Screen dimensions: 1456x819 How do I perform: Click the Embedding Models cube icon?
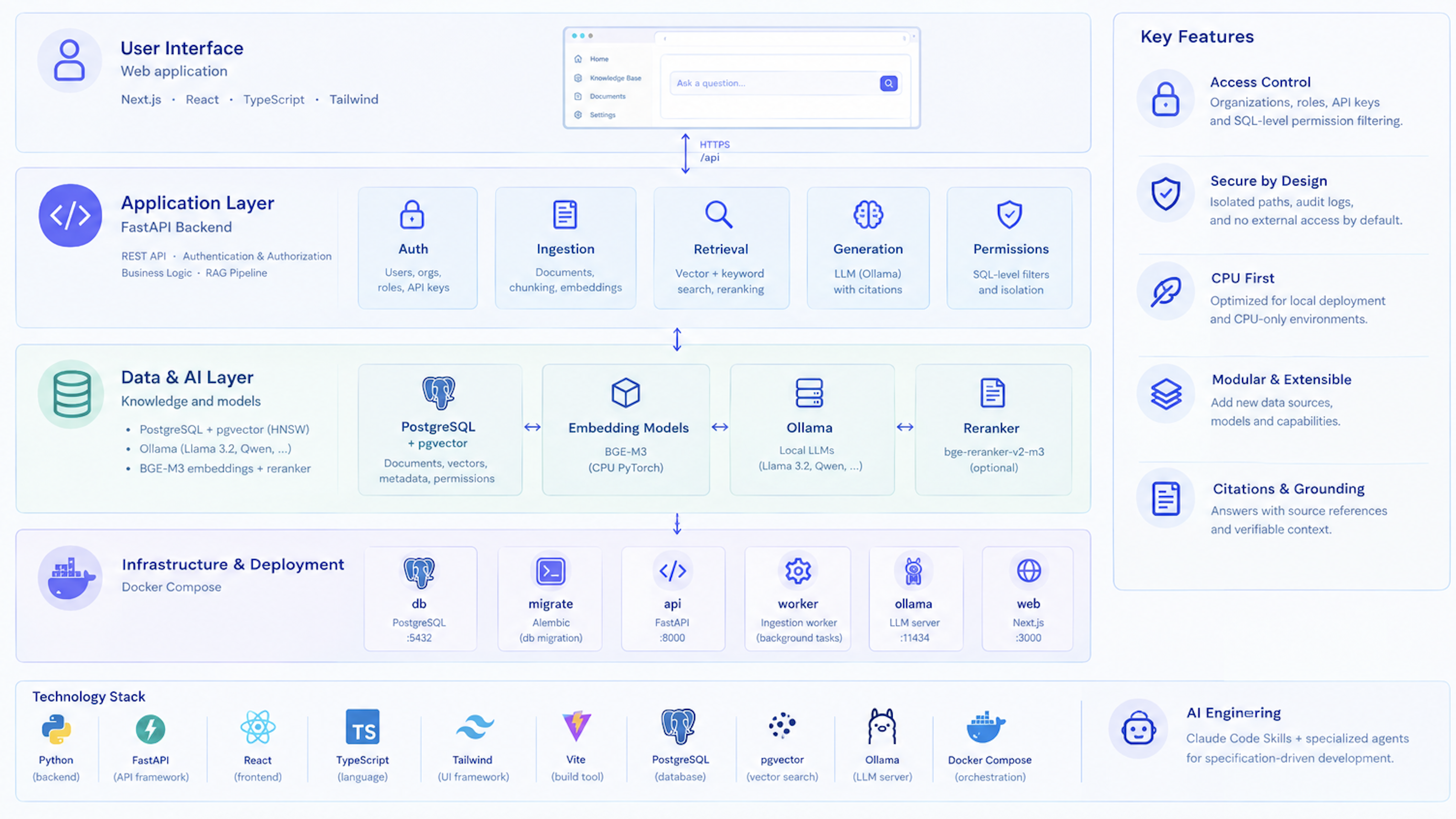[x=626, y=392]
